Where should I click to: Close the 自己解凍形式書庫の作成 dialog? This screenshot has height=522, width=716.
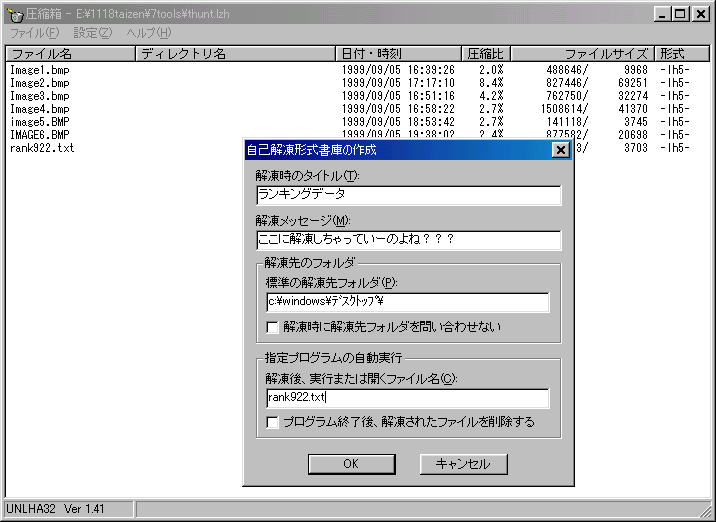[x=560, y=150]
